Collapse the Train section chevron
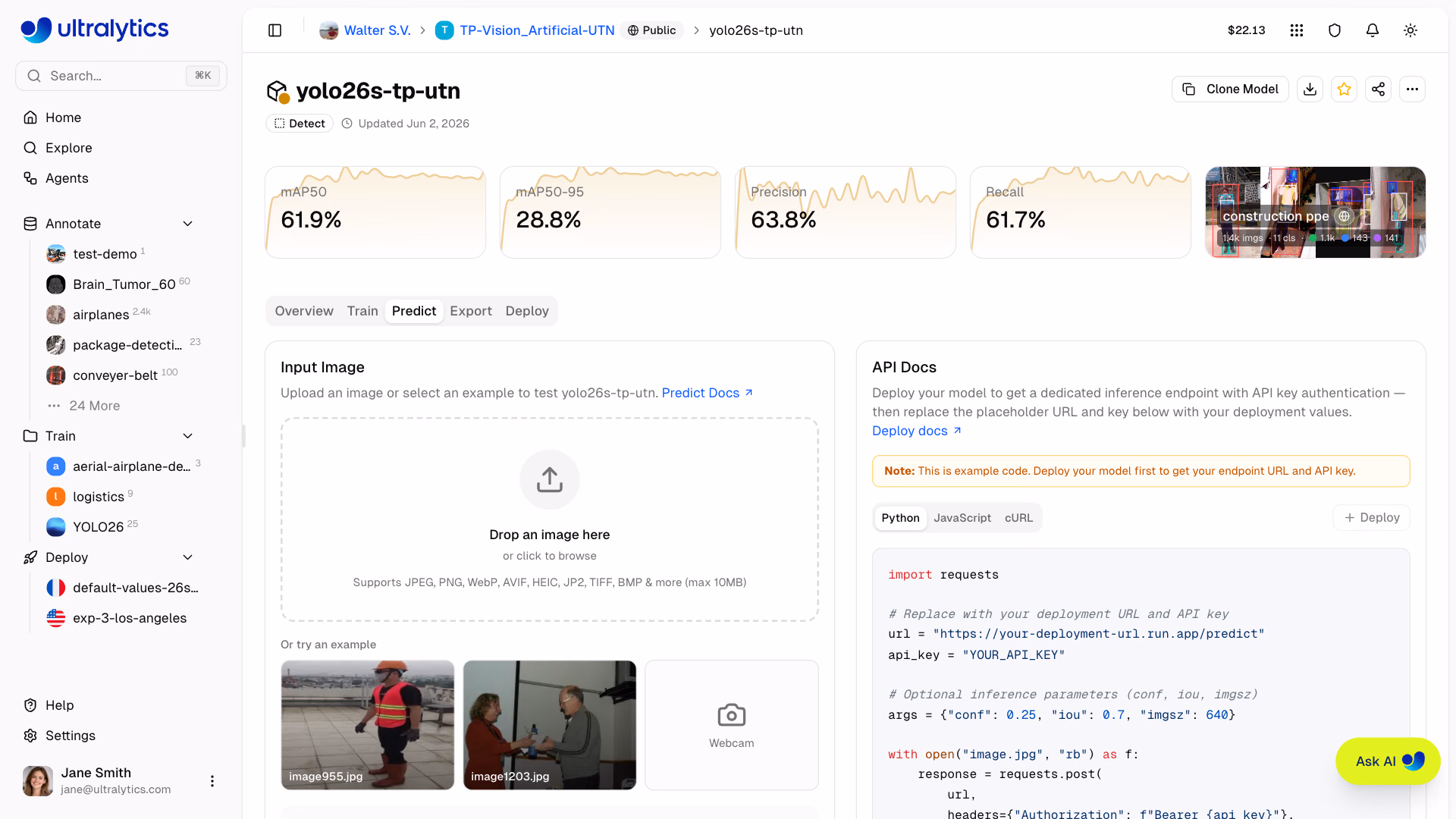1456x819 pixels. pyautogui.click(x=188, y=436)
